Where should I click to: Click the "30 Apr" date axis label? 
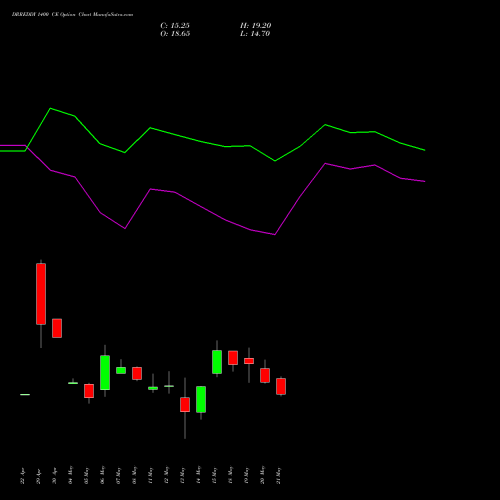[x=54, y=476]
